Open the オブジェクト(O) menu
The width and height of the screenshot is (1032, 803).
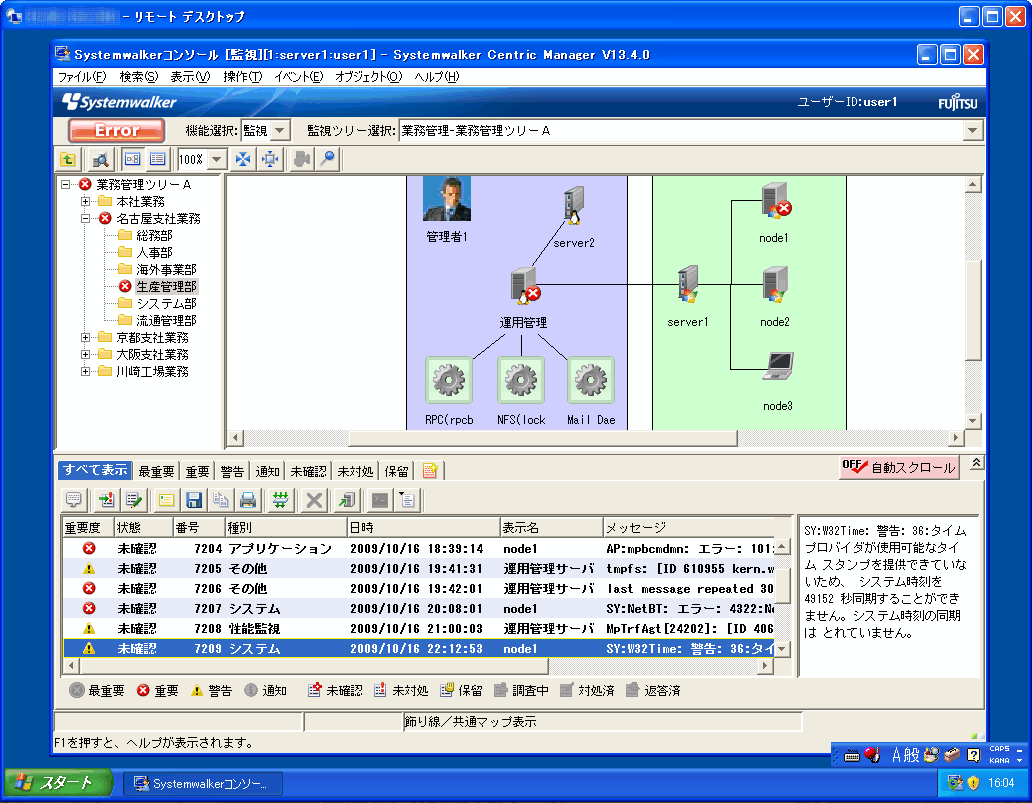click(368, 77)
